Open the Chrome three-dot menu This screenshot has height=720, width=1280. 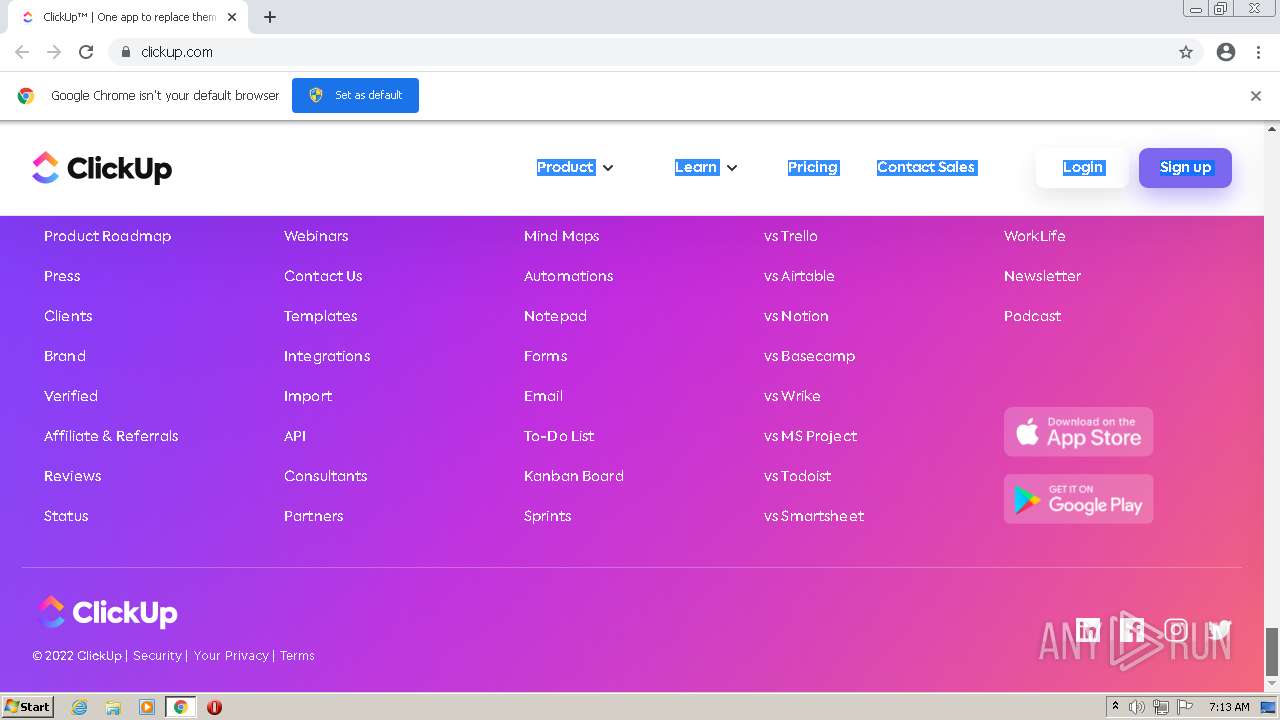(1258, 52)
